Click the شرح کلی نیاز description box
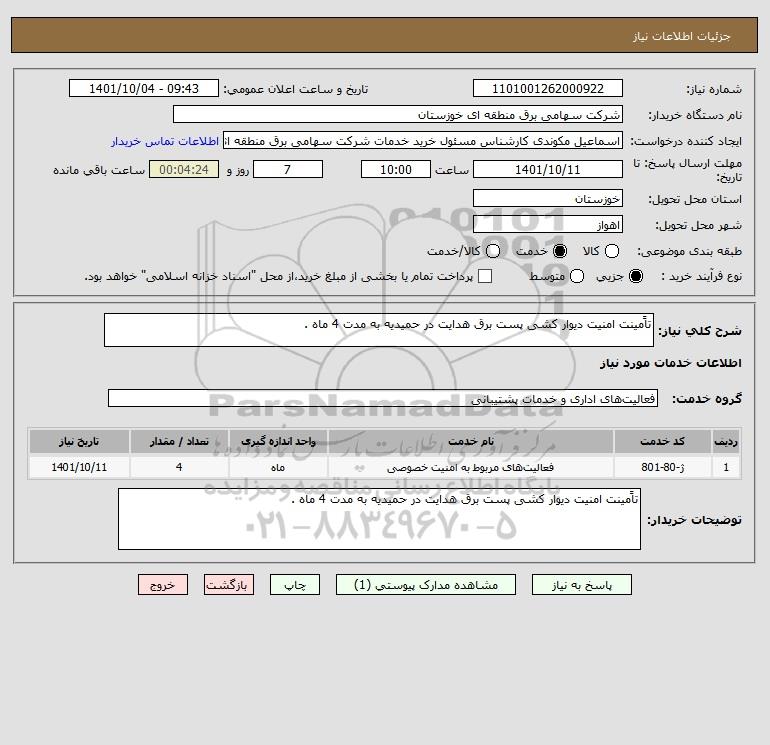This screenshot has width=770, height=745. click(x=379, y=331)
